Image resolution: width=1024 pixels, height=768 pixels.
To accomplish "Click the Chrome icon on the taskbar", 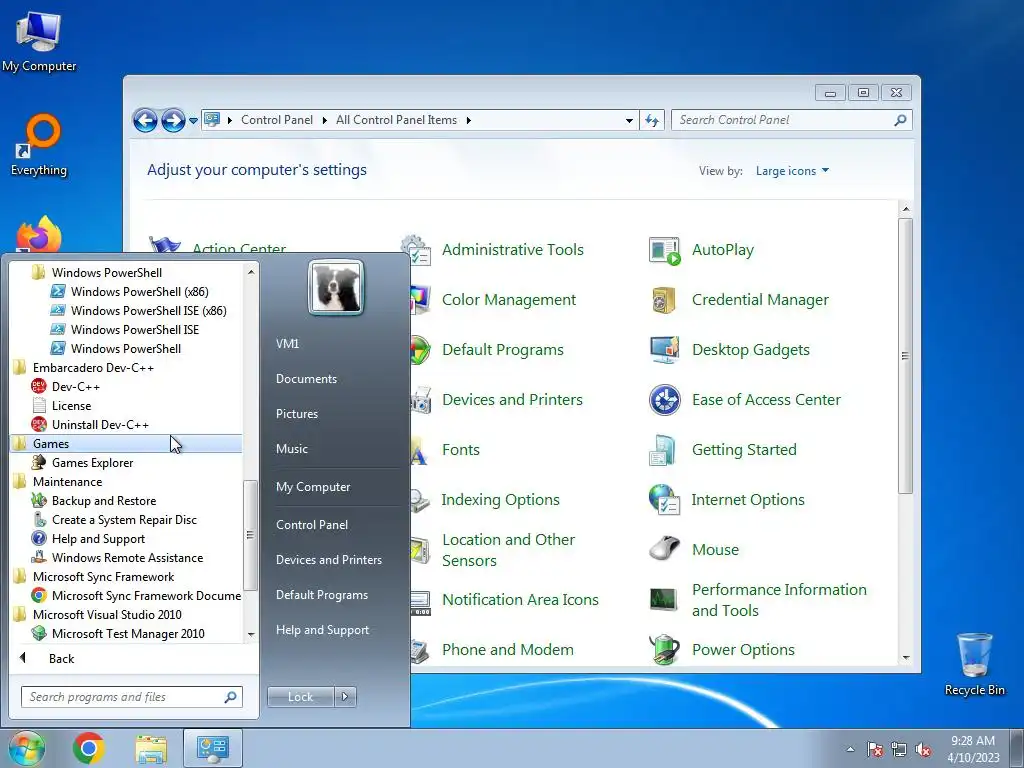I will [x=89, y=748].
